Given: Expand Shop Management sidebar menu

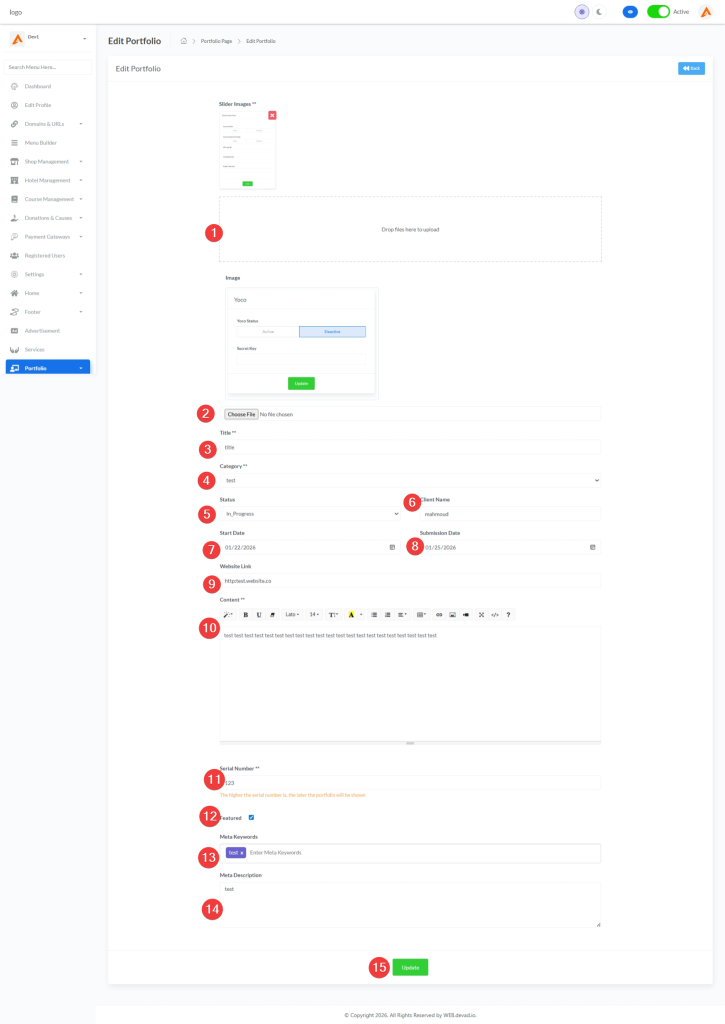Looking at the screenshot, I should point(47,161).
